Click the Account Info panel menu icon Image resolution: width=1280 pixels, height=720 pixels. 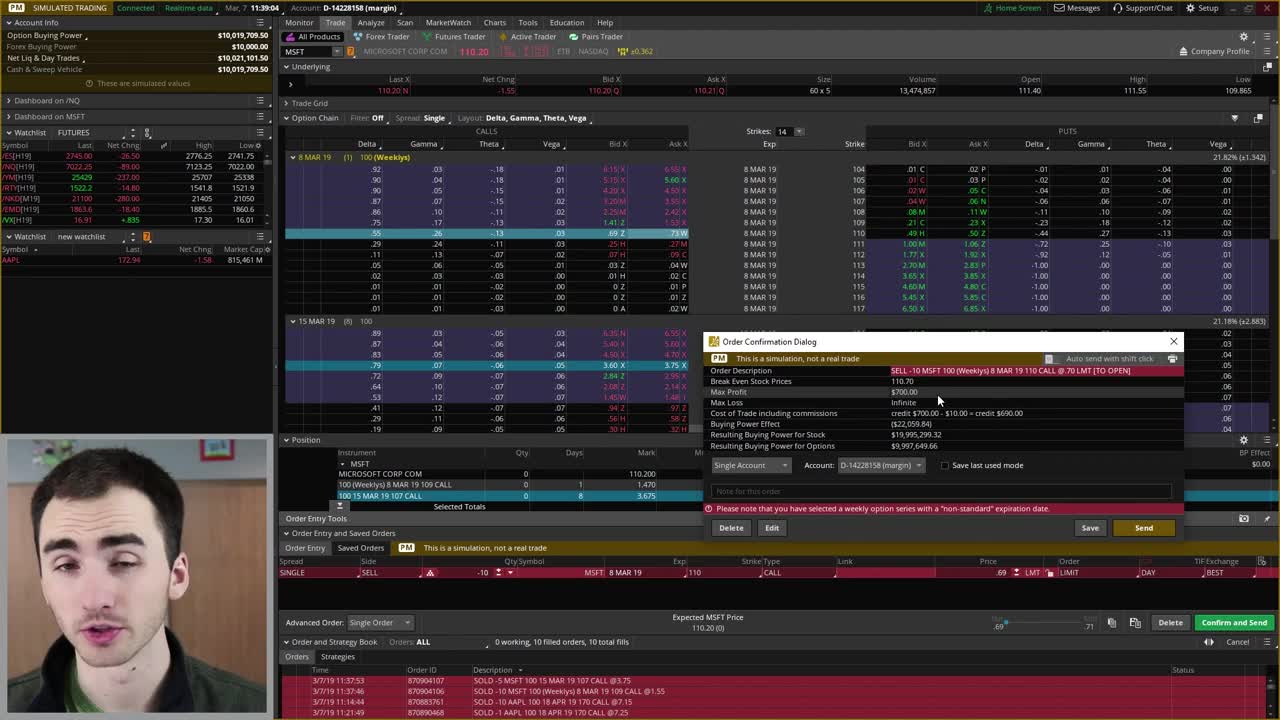[260, 22]
